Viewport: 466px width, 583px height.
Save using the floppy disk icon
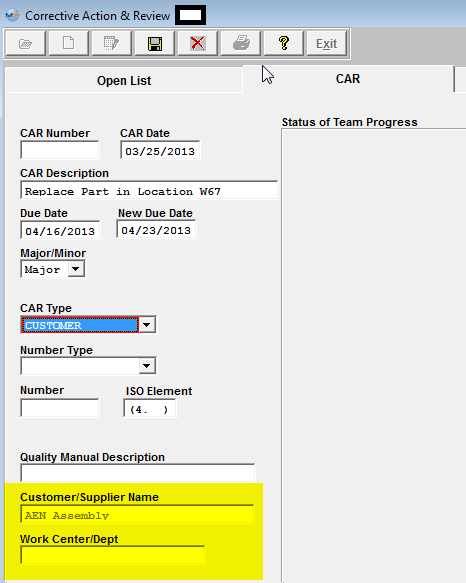pos(155,44)
